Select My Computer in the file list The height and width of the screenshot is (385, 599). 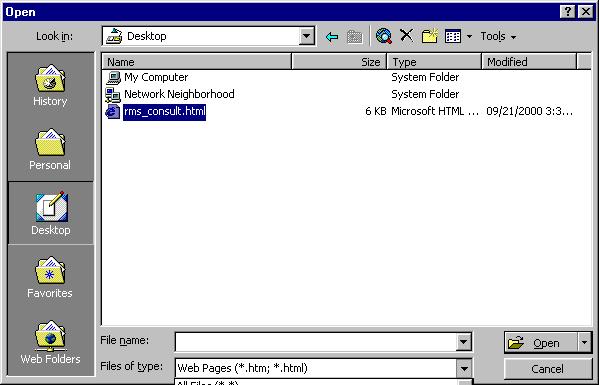(156, 77)
